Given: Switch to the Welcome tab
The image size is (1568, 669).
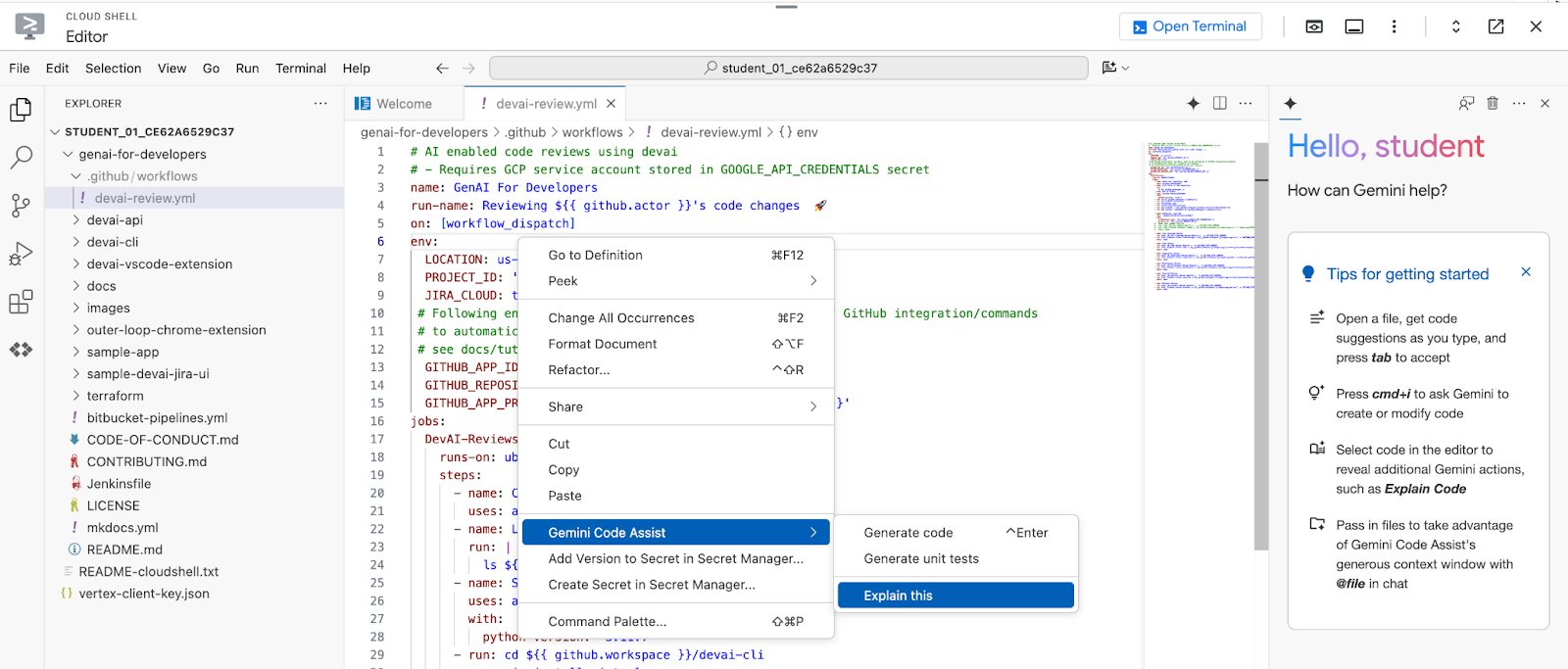Looking at the screenshot, I should pos(404,104).
